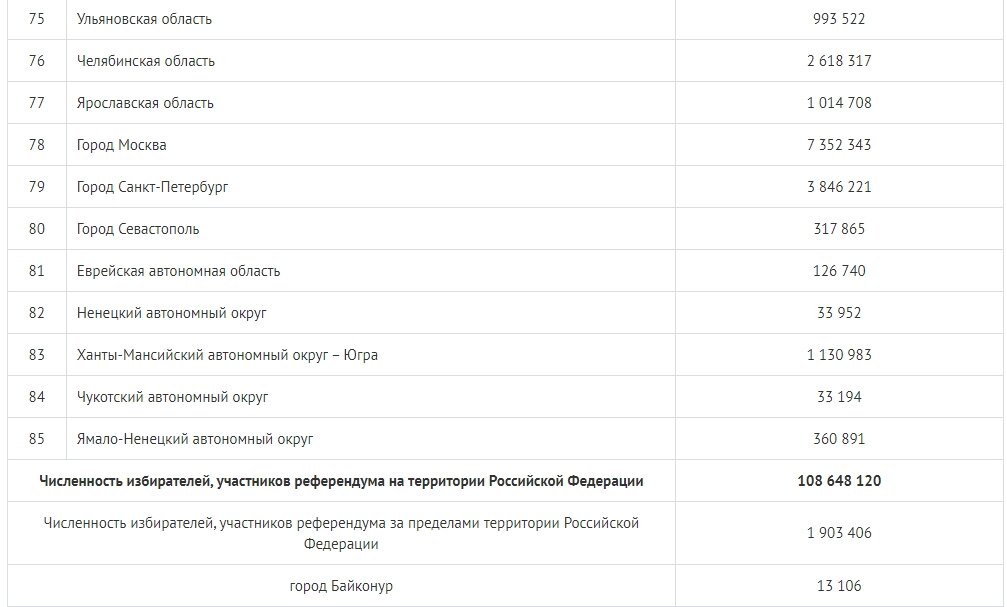
Task: Select Чукотский автономный округ cell
Action: pos(172,397)
